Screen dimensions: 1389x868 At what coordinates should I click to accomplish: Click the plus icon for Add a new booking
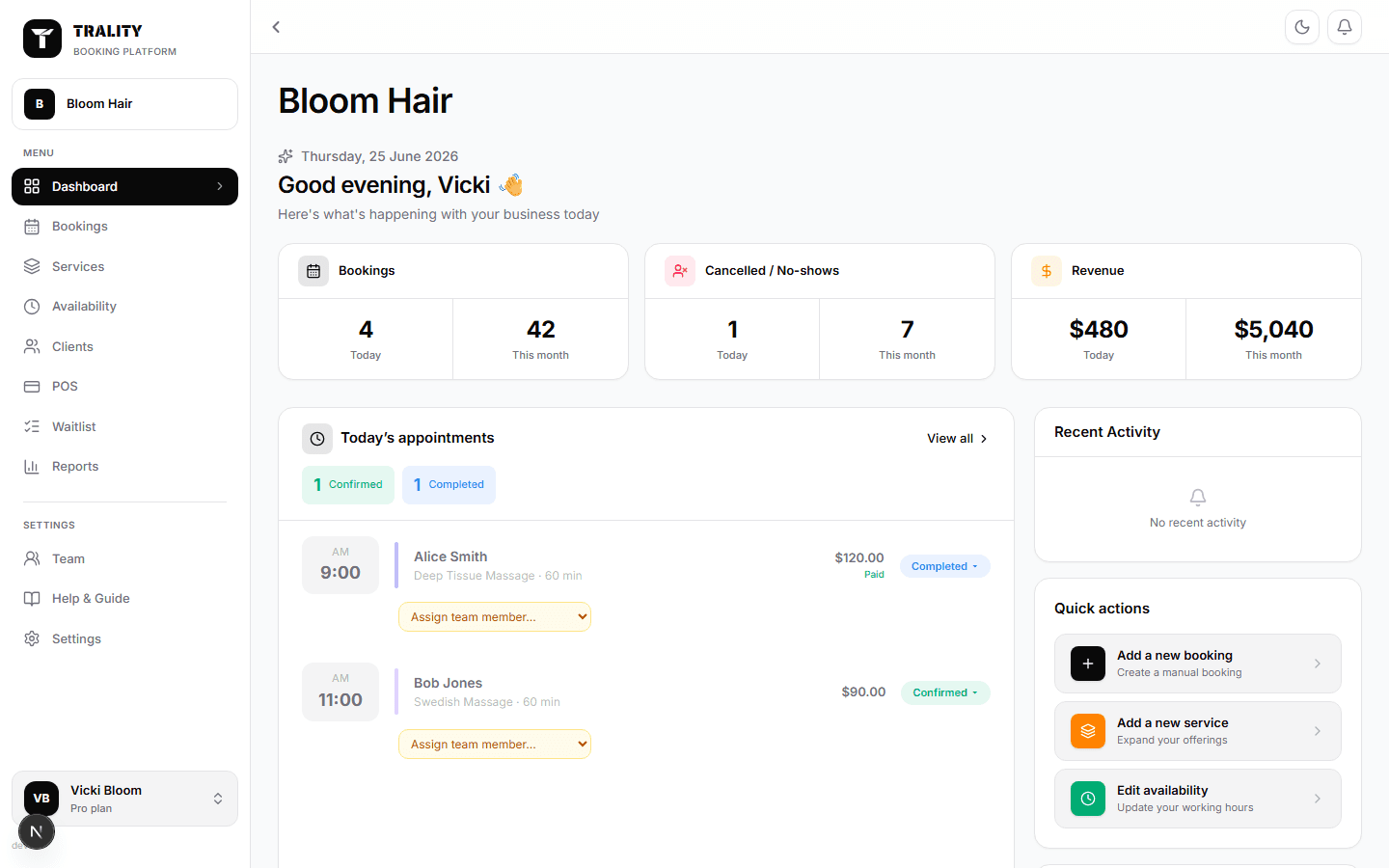pyautogui.click(x=1088, y=664)
